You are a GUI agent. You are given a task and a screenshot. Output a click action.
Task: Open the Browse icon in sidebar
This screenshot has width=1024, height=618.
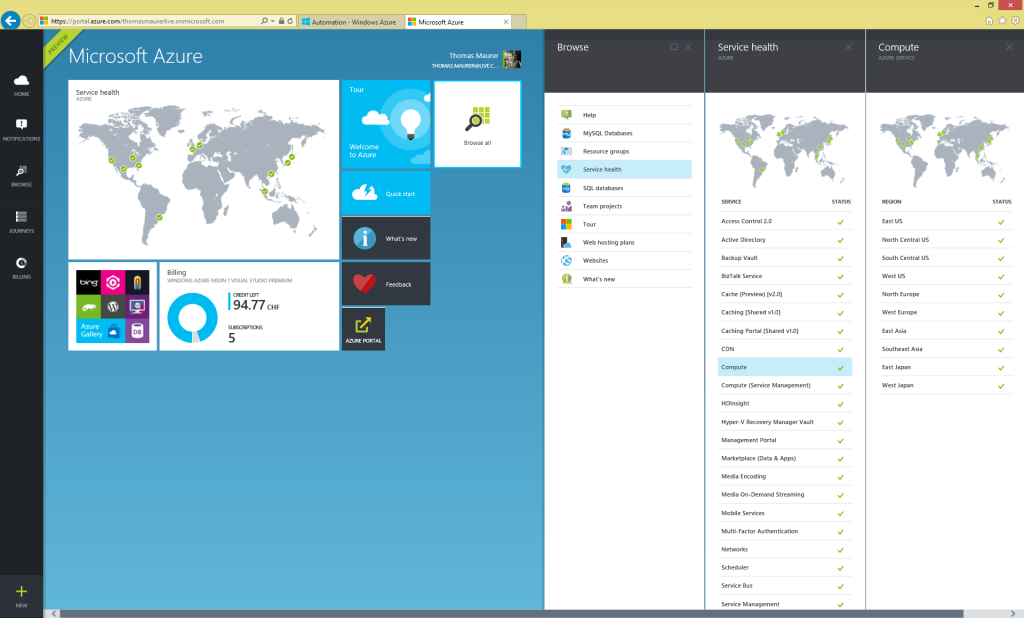tap(22, 171)
